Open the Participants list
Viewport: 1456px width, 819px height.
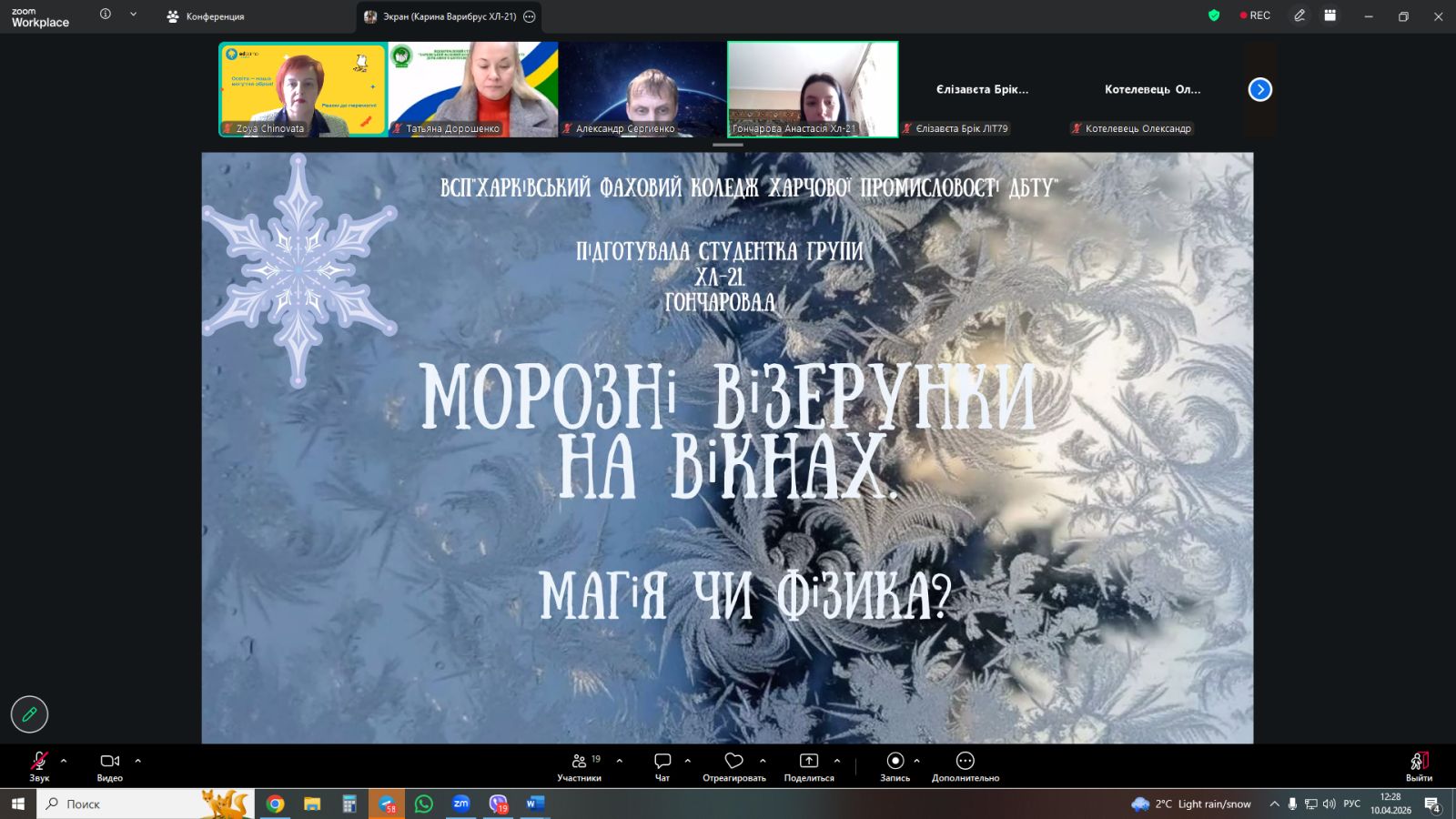pos(580,762)
